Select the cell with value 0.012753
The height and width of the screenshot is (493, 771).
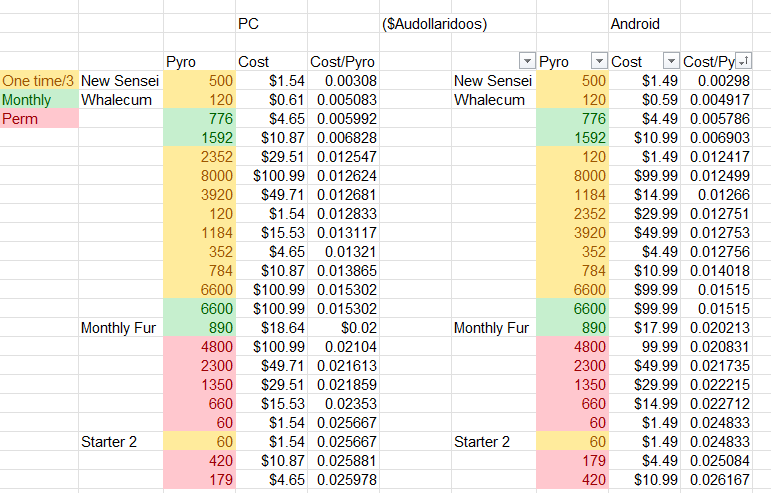(x=716, y=232)
